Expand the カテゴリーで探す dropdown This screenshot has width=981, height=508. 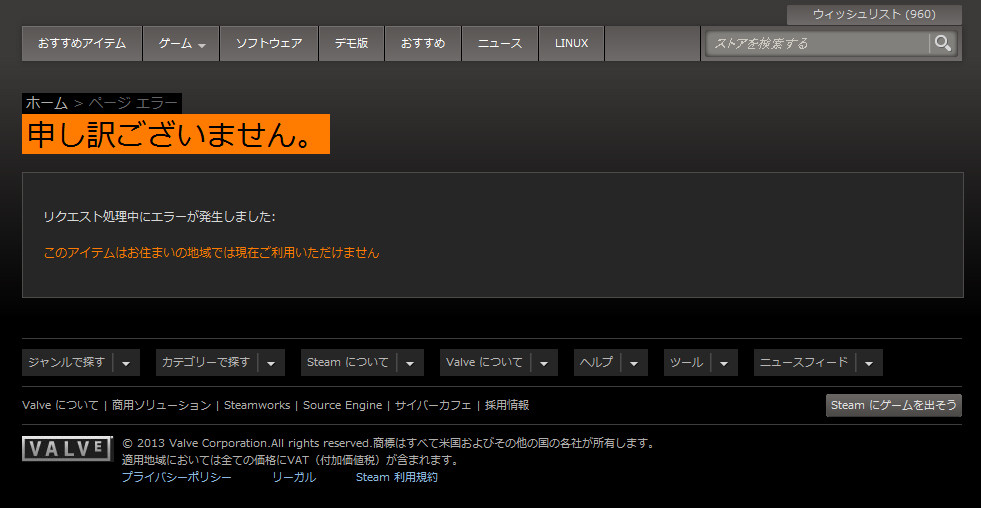click(x=220, y=362)
